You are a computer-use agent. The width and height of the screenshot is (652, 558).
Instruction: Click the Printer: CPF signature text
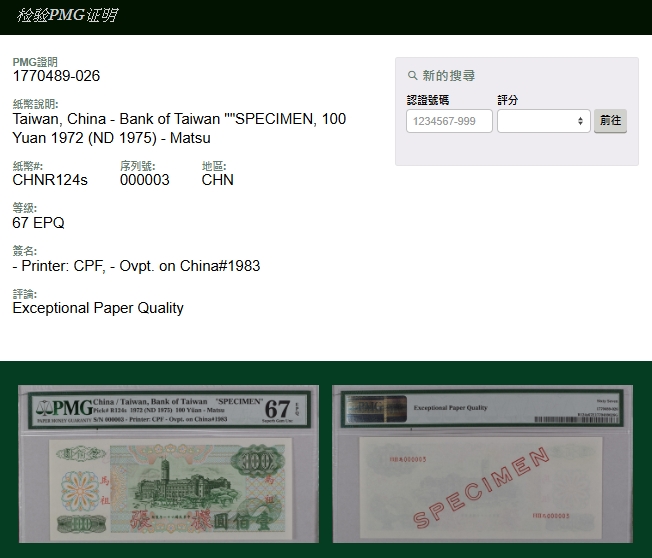pos(136,266)
